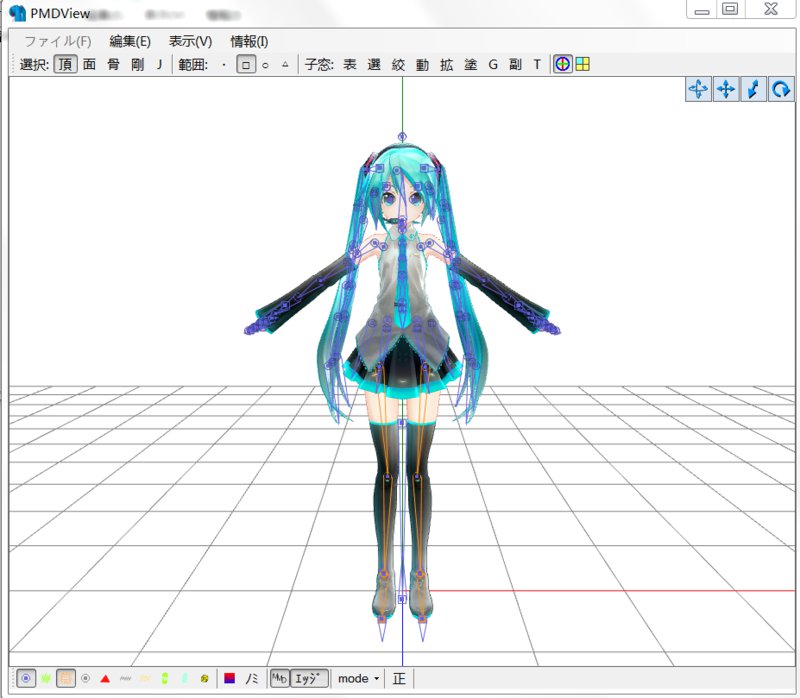Open the 編集(E) menu

(130, 41)
